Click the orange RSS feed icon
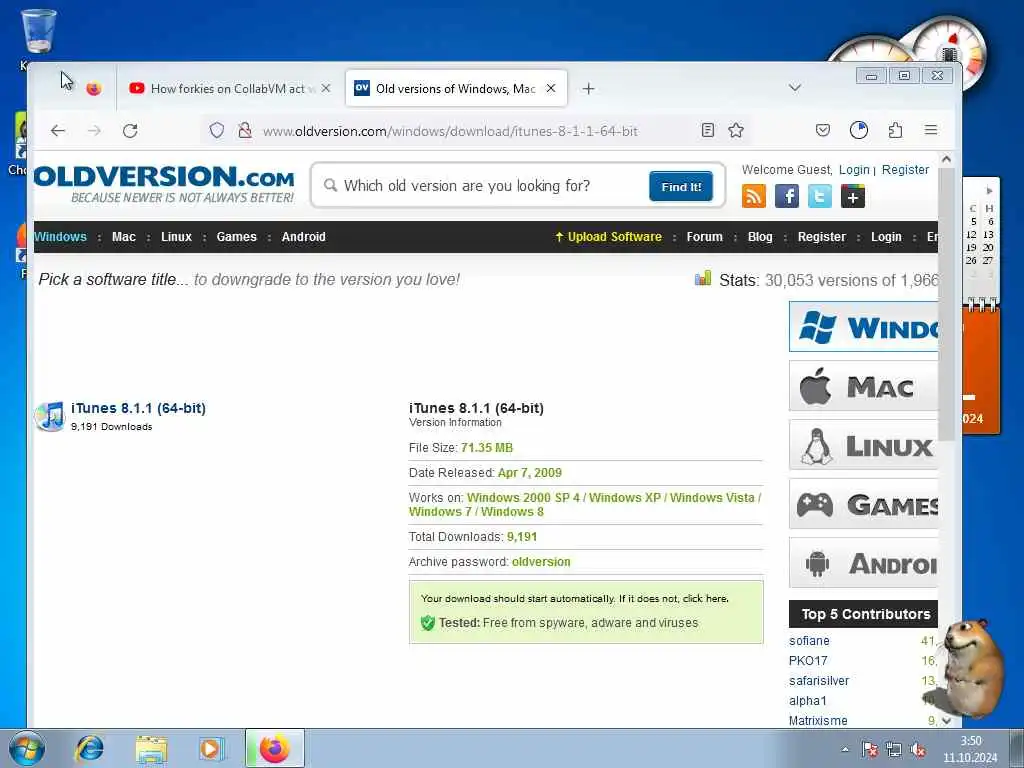 (x=754, y=196)
